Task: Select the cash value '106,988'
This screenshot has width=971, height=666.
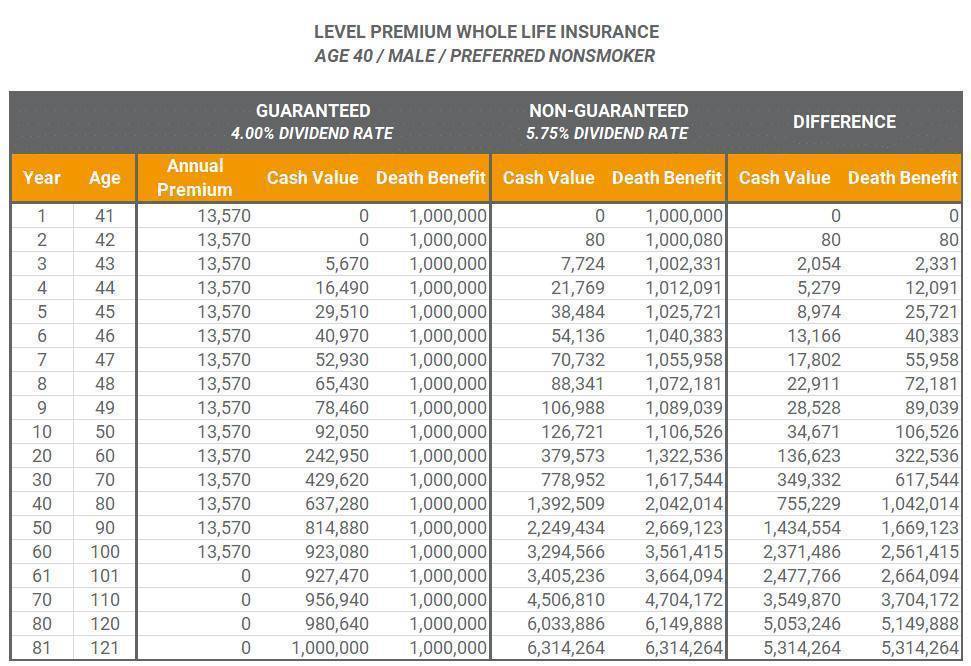Action: coord(573,408)
